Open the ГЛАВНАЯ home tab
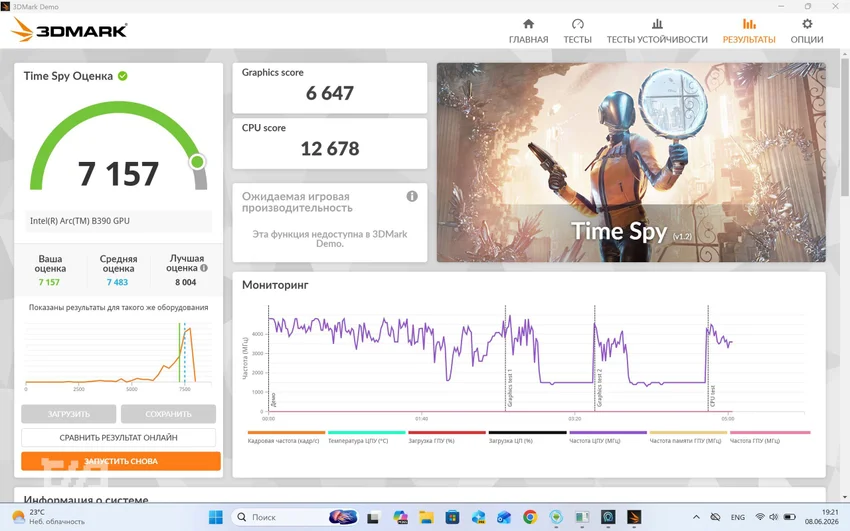 click(528, 31)
